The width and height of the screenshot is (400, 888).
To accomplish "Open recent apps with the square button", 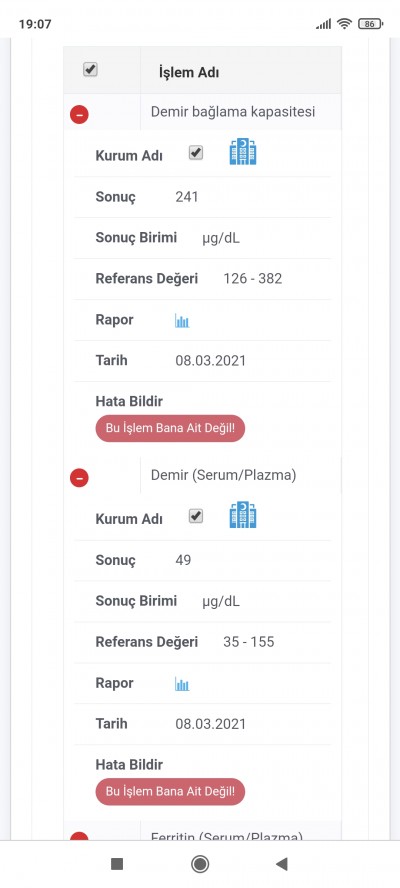I will pyautogui.click(x=117, y=864).
